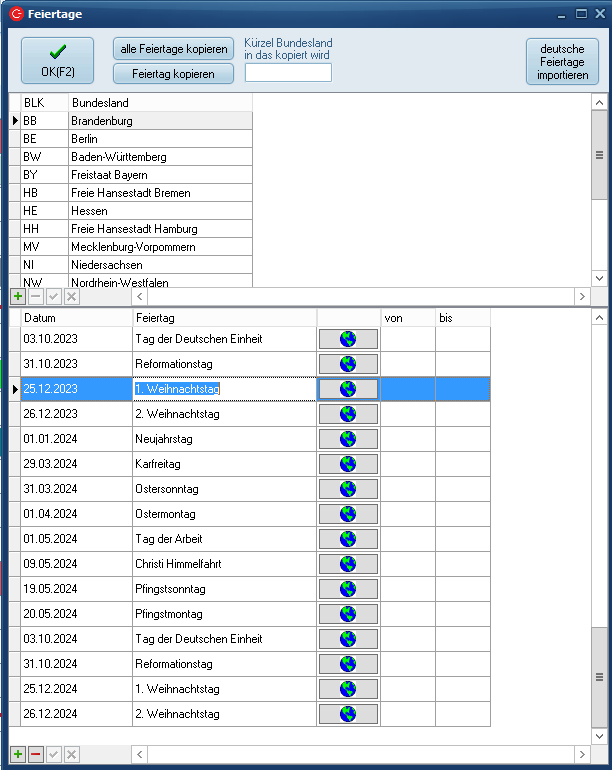Click the Feiertag column header
612x770 pixels.
coord(223,317)
